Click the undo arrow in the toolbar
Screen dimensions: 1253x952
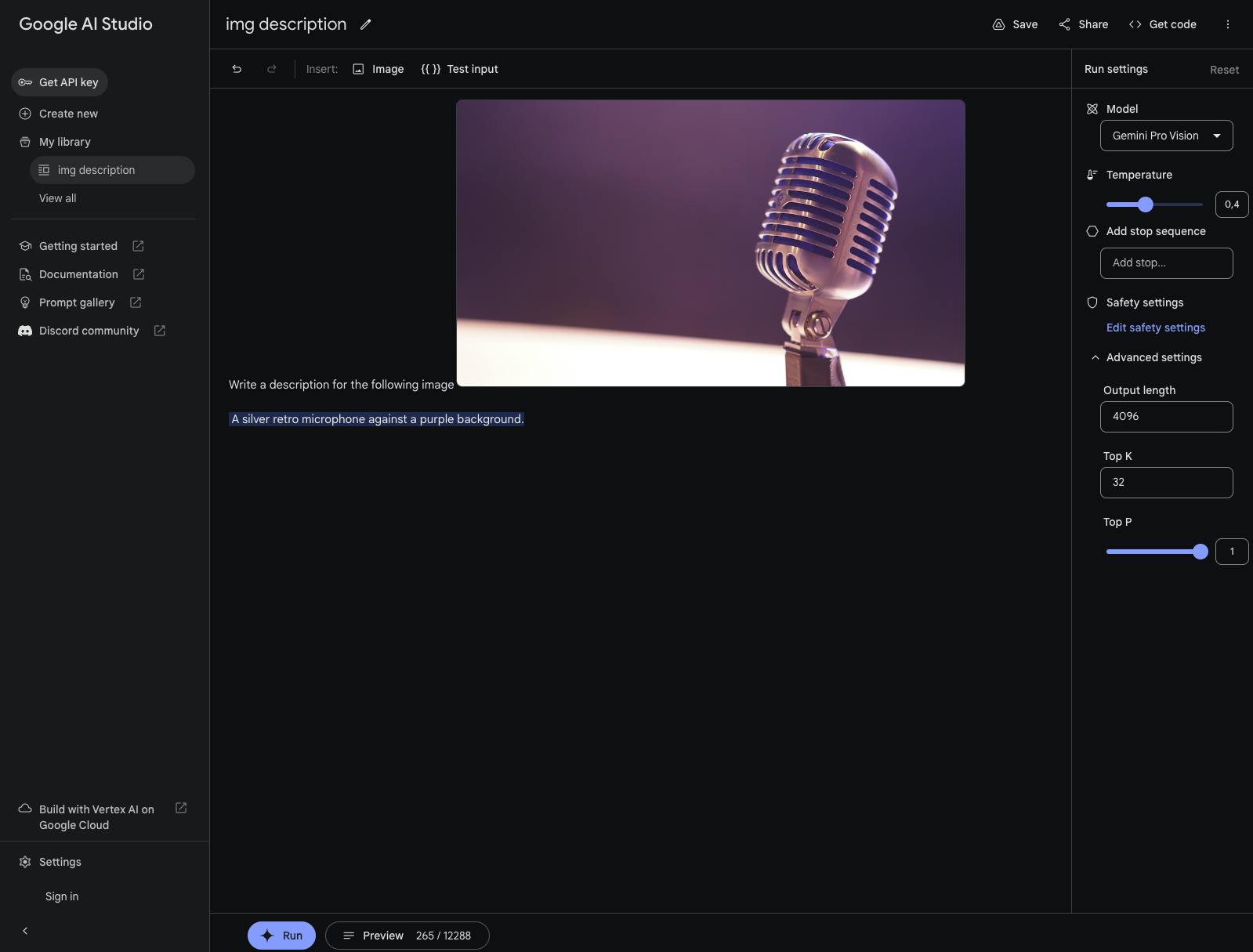click(237, 69)
